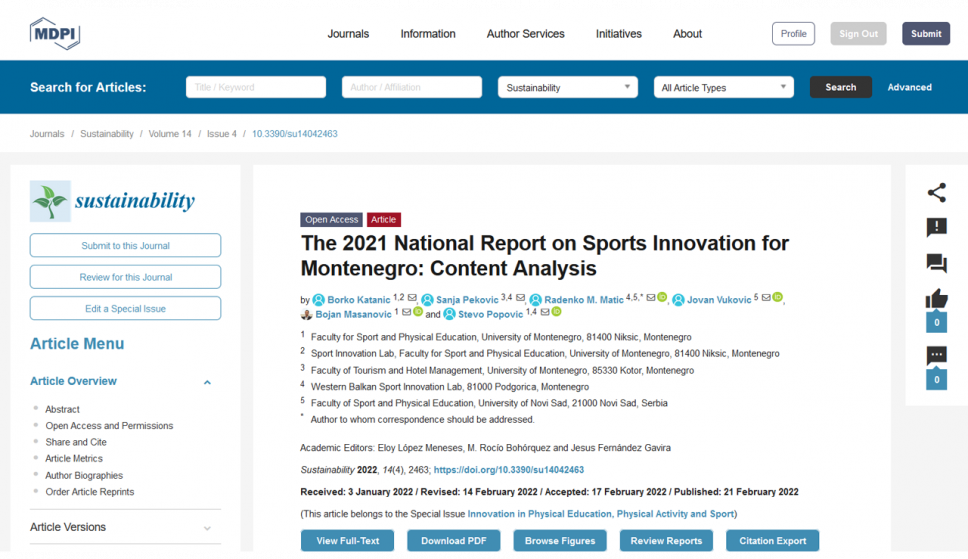Open the comments speech bubble icon
968x559 pixels.
936,355
